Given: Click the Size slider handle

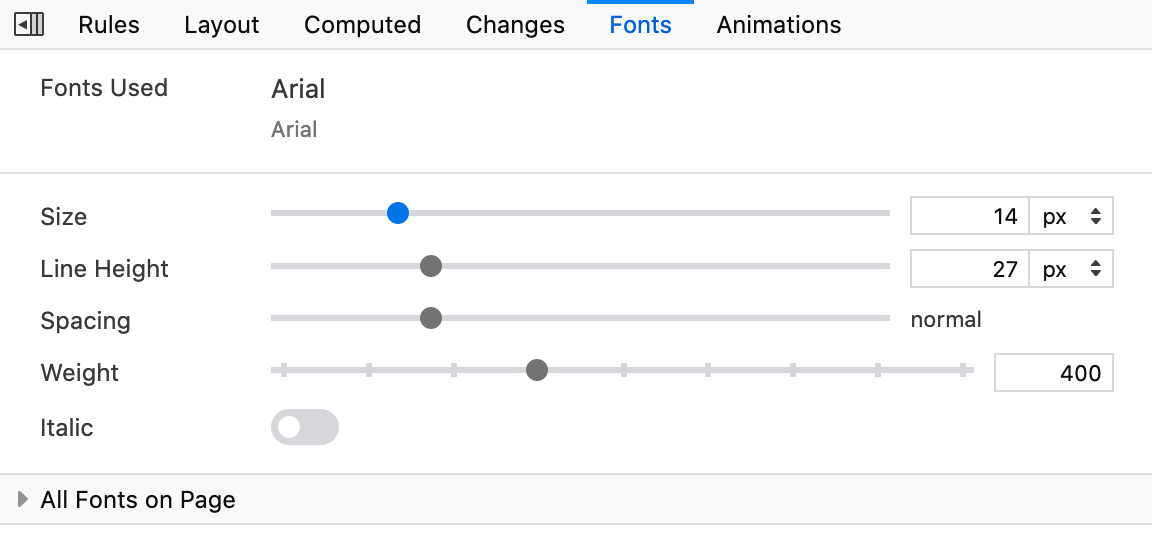Looking at the screenshot, I should tap(398, 213).
